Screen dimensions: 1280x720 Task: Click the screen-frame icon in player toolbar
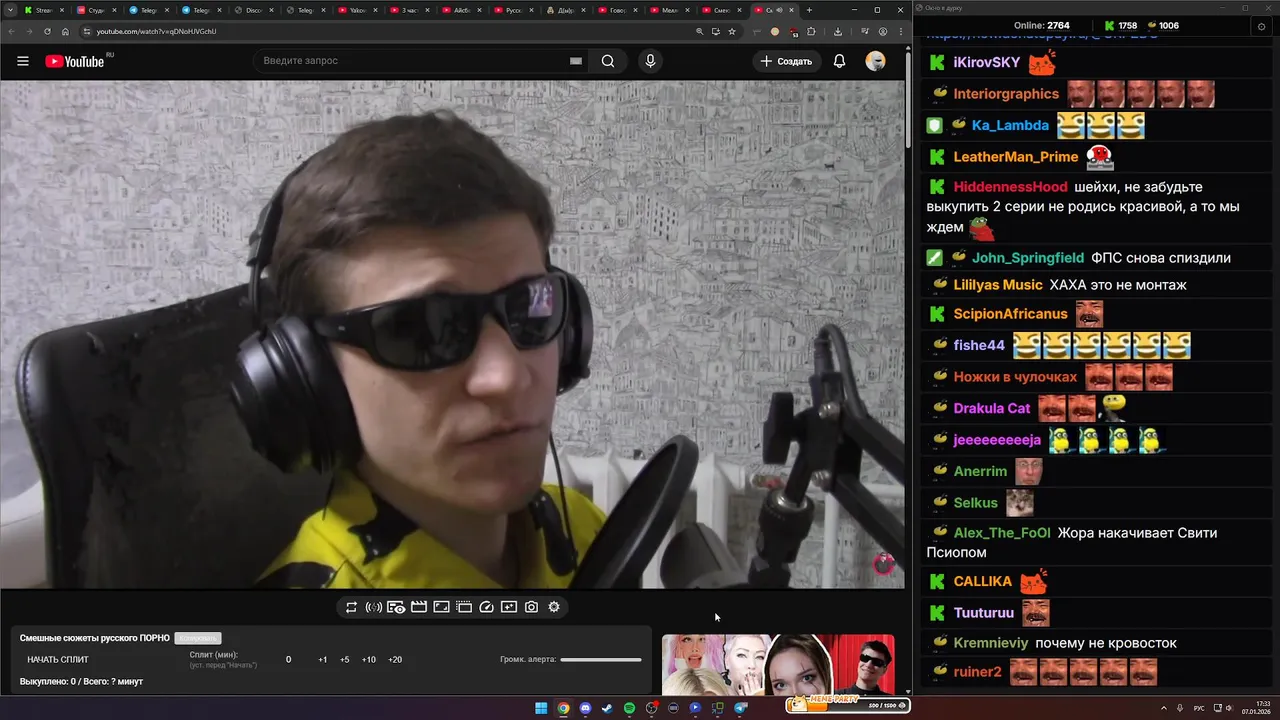tap(441, 607)
